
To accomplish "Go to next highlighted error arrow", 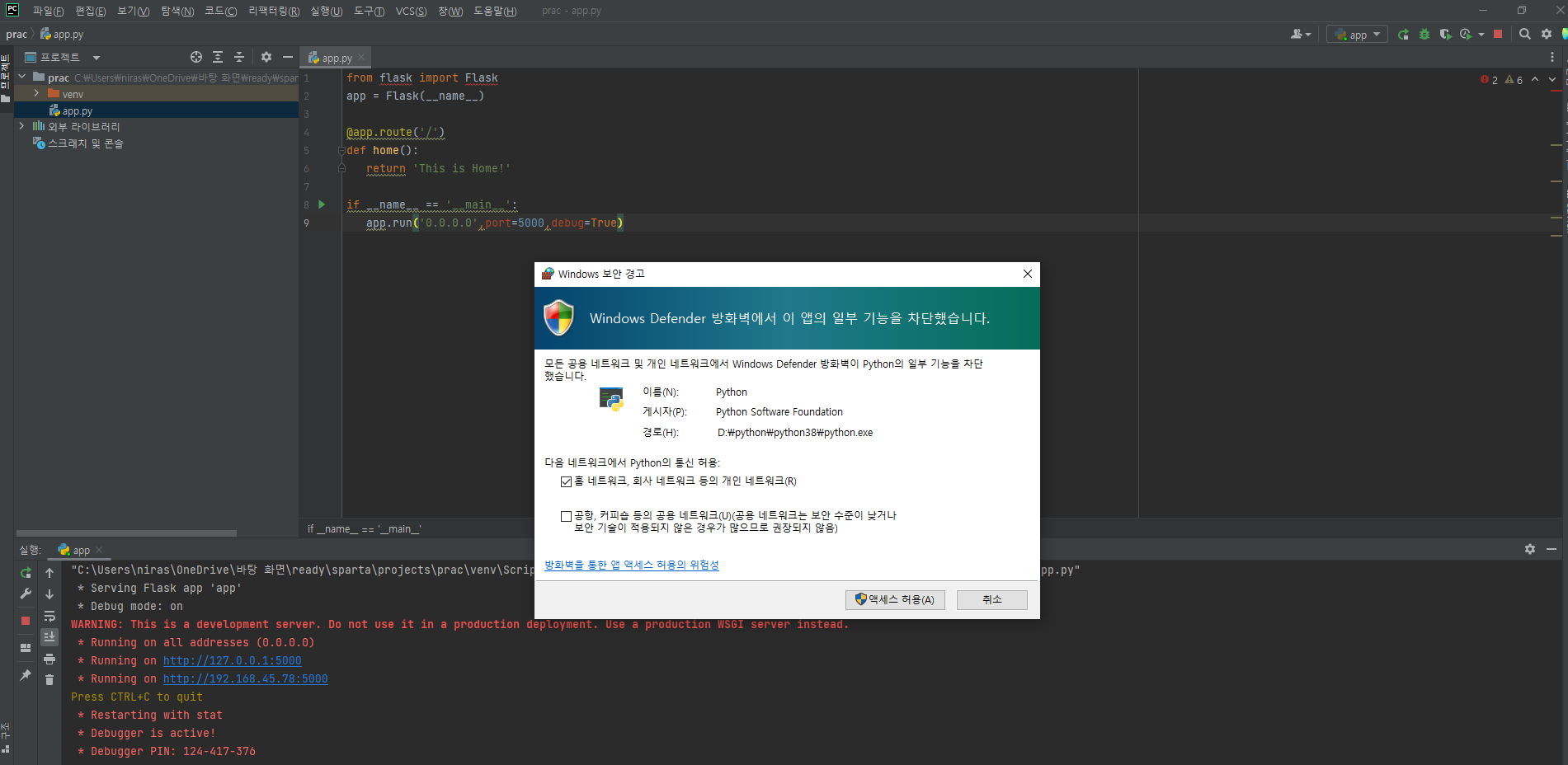I will [1552, 80].
